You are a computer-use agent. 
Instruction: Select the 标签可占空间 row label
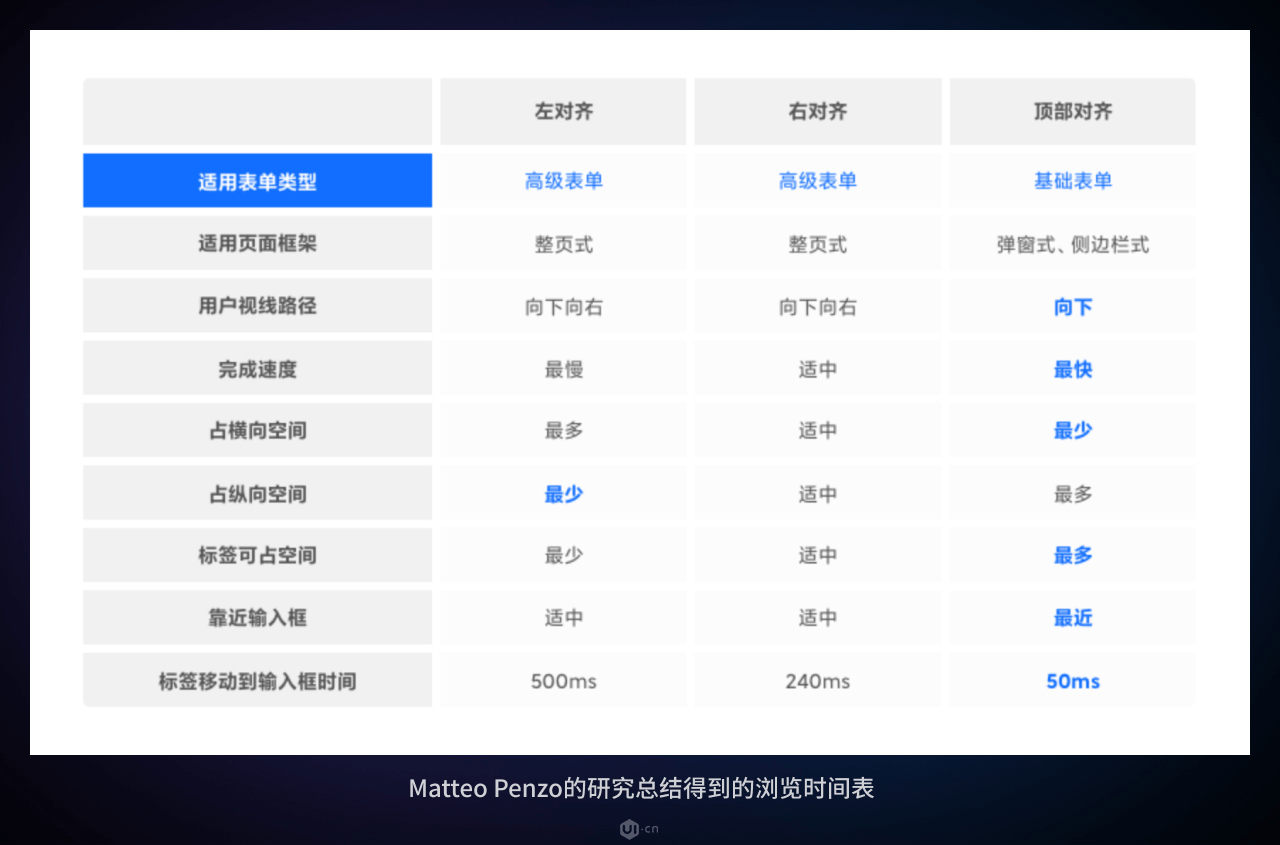pyautogui.click(x=257, y=556)
